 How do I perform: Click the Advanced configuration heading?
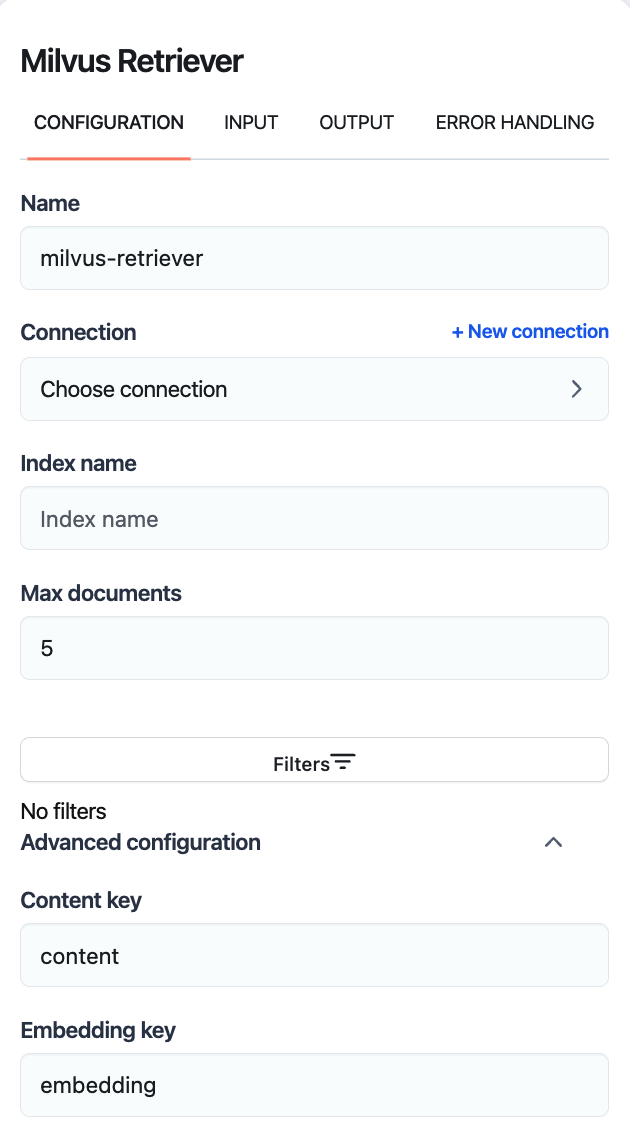(141, 842)
